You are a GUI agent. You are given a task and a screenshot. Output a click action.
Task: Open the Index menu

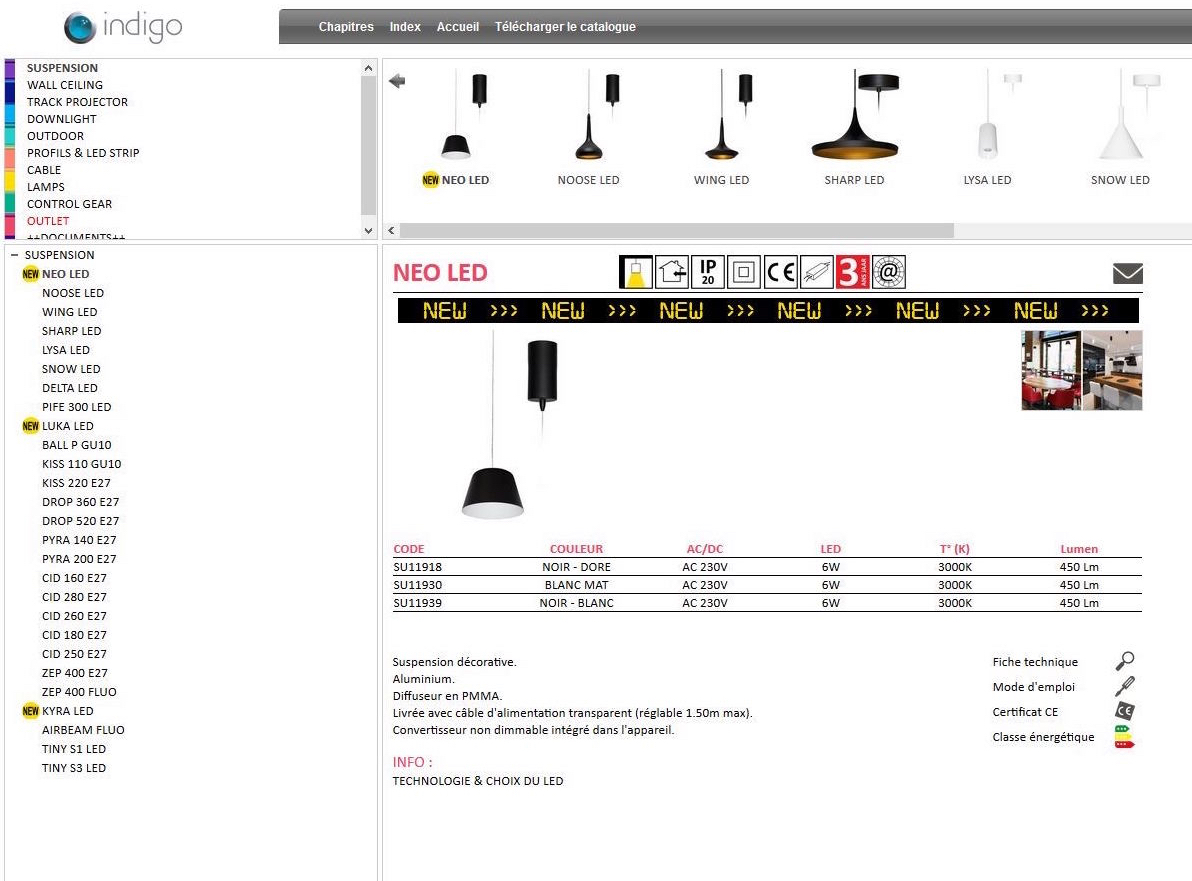click(405, 27)
